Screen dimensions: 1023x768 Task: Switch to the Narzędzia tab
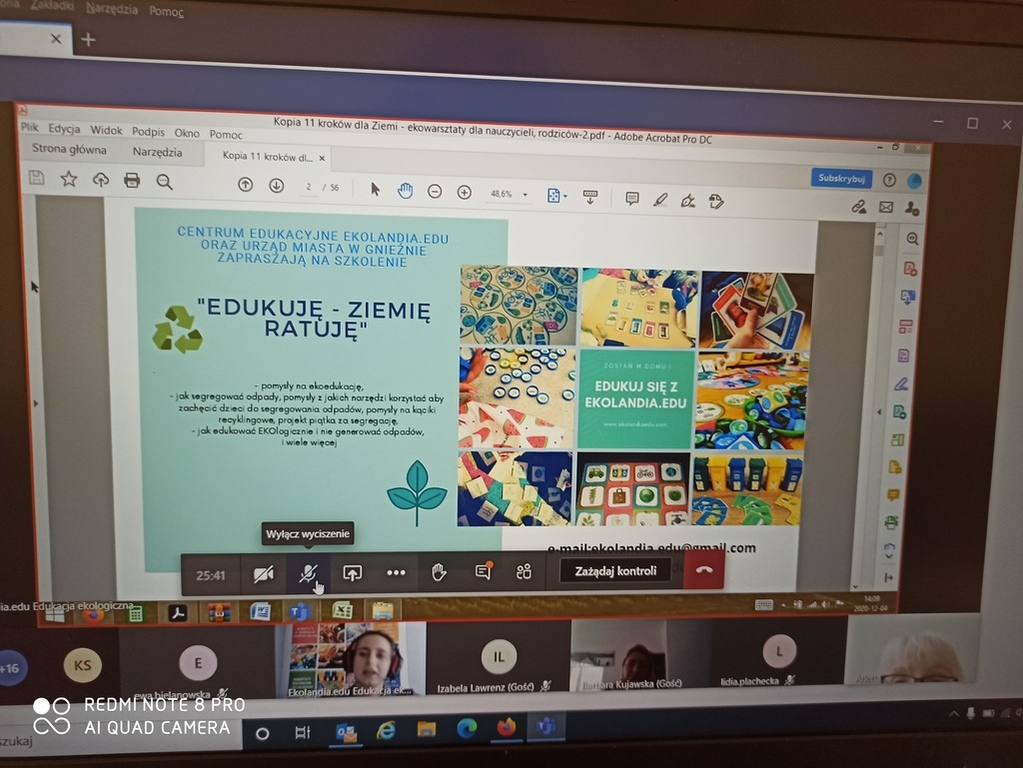click(157, 152)
